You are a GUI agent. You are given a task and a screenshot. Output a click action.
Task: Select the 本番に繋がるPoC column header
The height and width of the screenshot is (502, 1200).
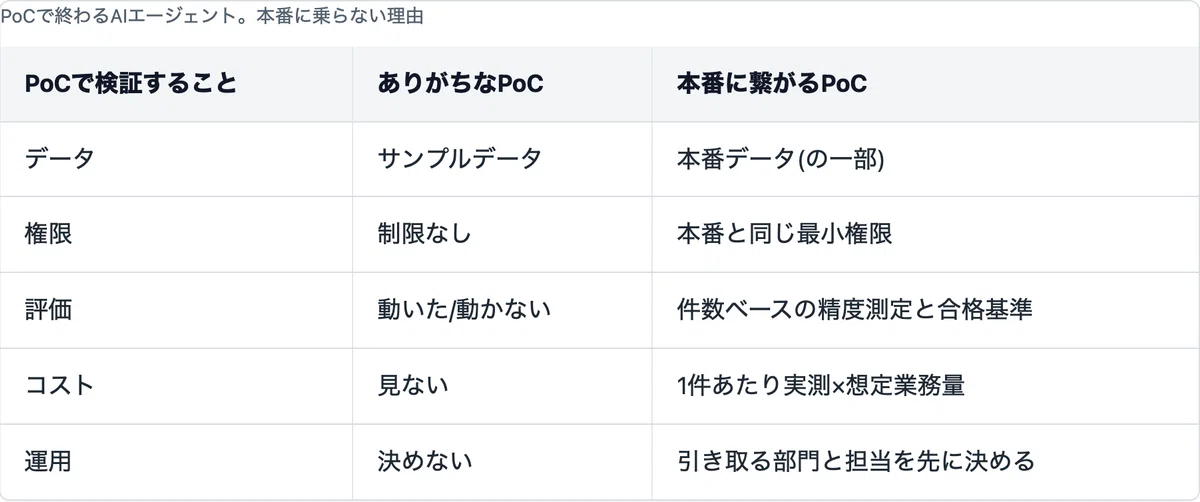coord(771,84)
